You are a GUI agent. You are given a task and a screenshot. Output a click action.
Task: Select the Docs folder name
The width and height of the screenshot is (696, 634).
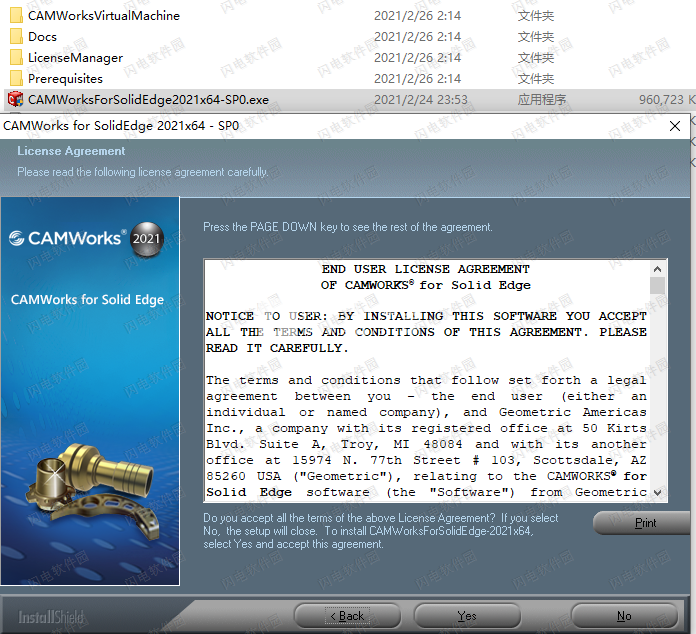click(42, 36)
